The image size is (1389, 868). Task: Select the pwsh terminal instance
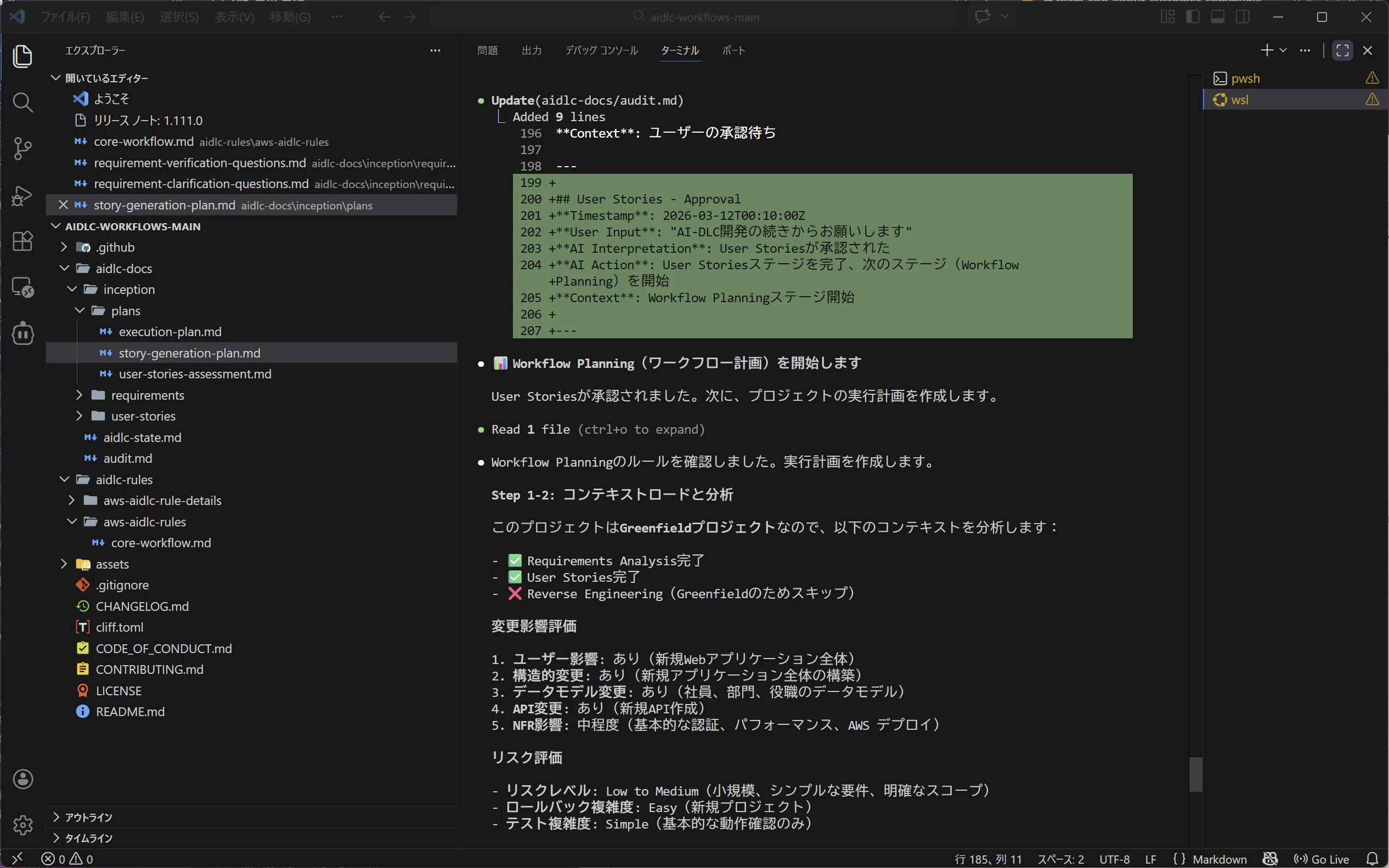point(1295,78)
